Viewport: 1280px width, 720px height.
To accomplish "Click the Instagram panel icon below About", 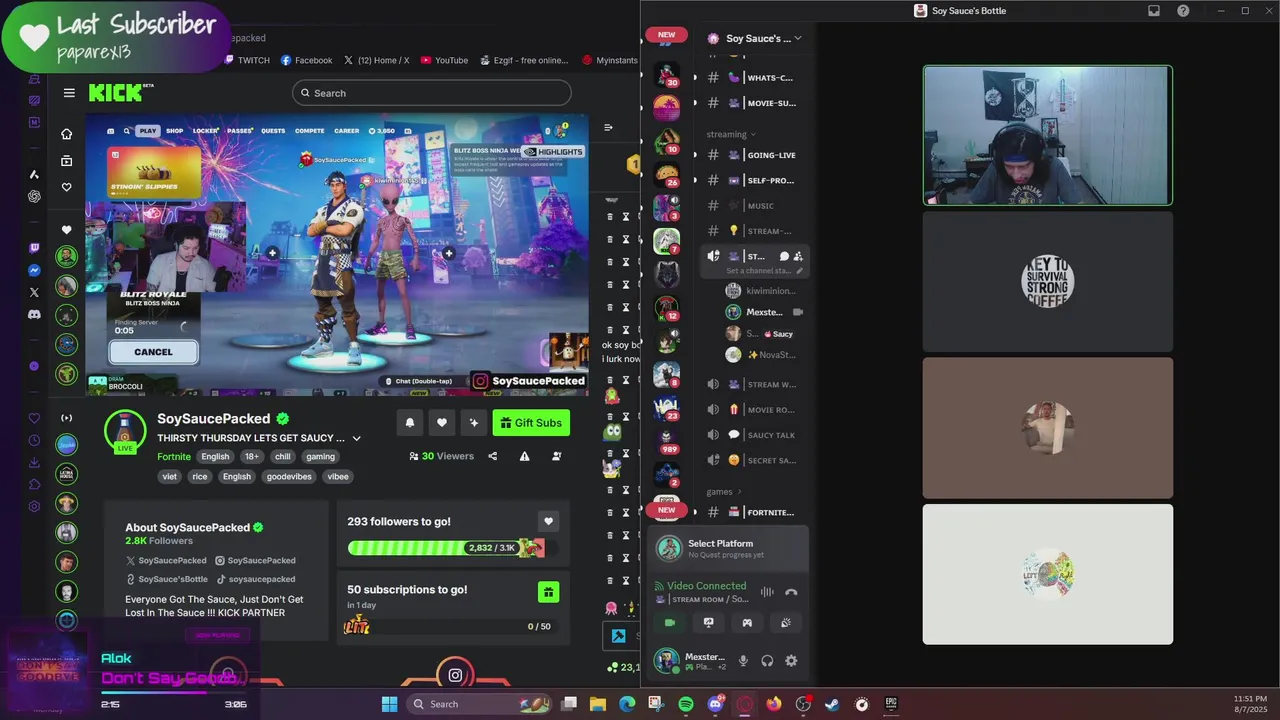I will pos(455,675).
